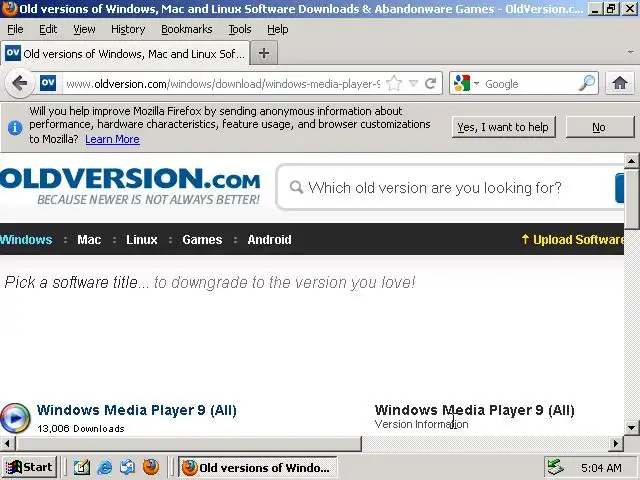Launch Firefox from quick launch bar
The height and width of the screenshot is (480, 640).
pos(151,467)
